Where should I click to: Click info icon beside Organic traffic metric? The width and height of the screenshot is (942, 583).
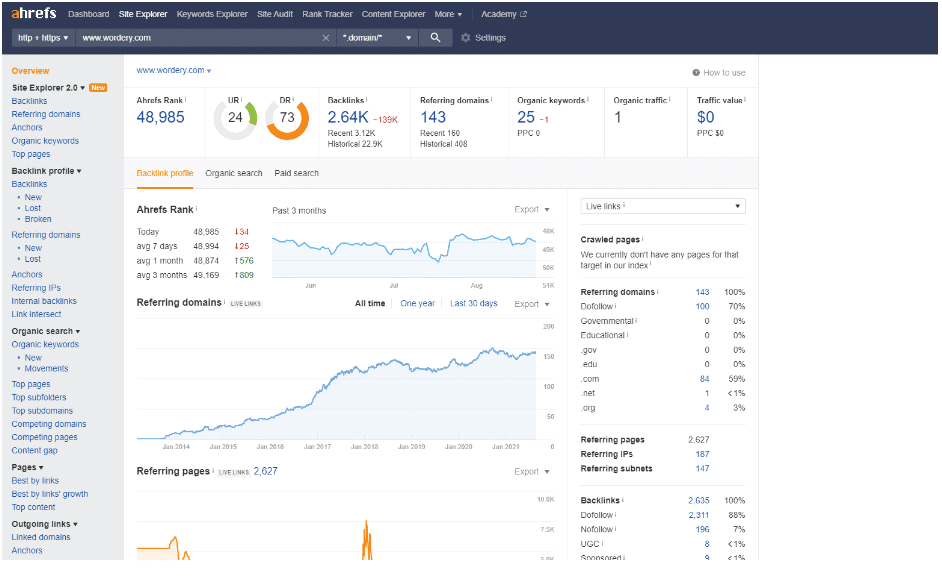click(x=670, y=99)
